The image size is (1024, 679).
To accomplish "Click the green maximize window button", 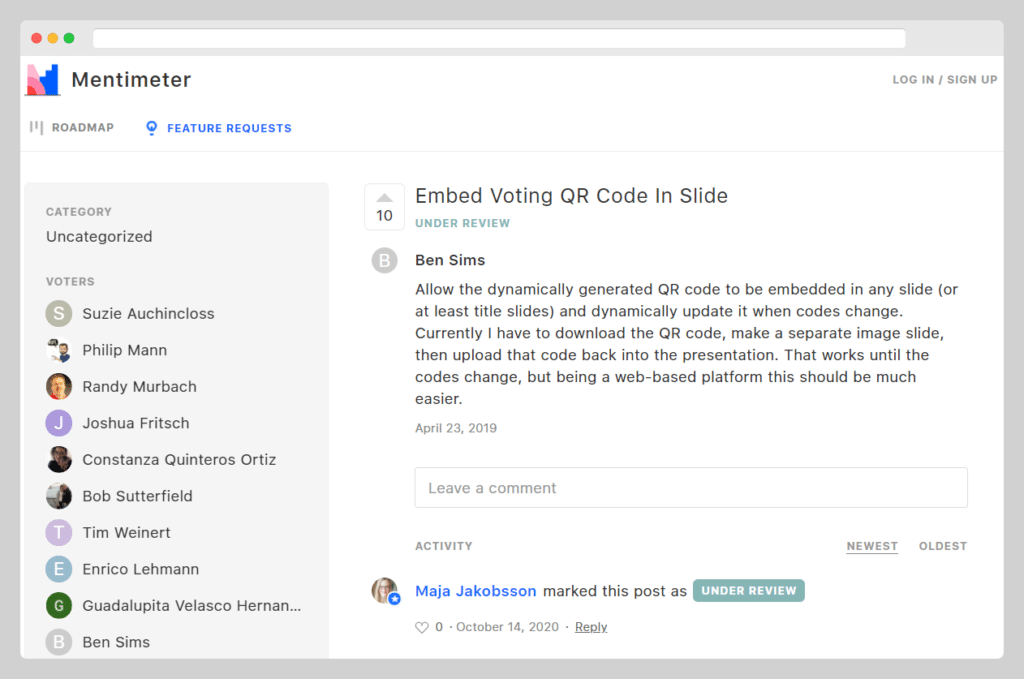I will tap(69, 38).
